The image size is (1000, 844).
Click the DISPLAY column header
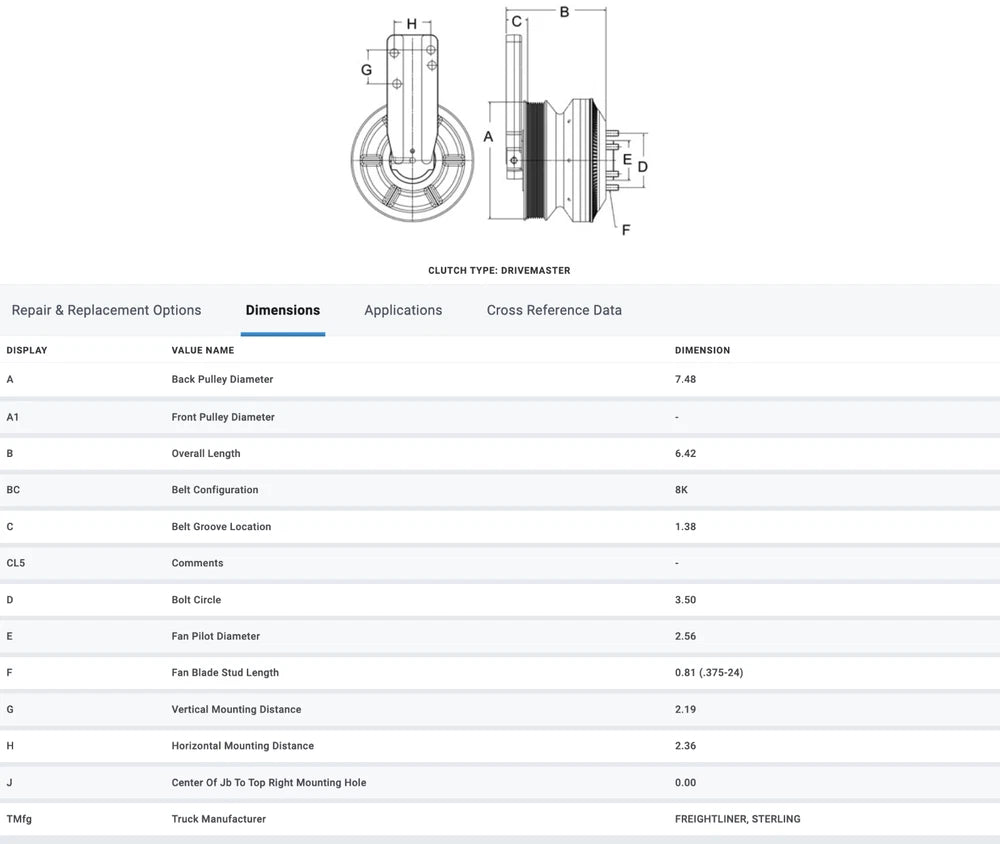point(27,351)
